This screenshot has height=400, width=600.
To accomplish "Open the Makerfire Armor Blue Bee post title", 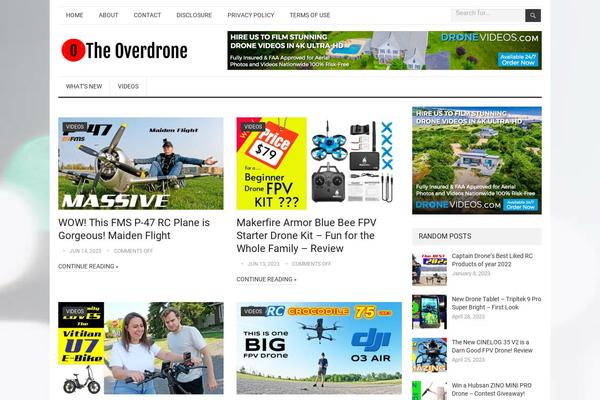I will 307,235.
